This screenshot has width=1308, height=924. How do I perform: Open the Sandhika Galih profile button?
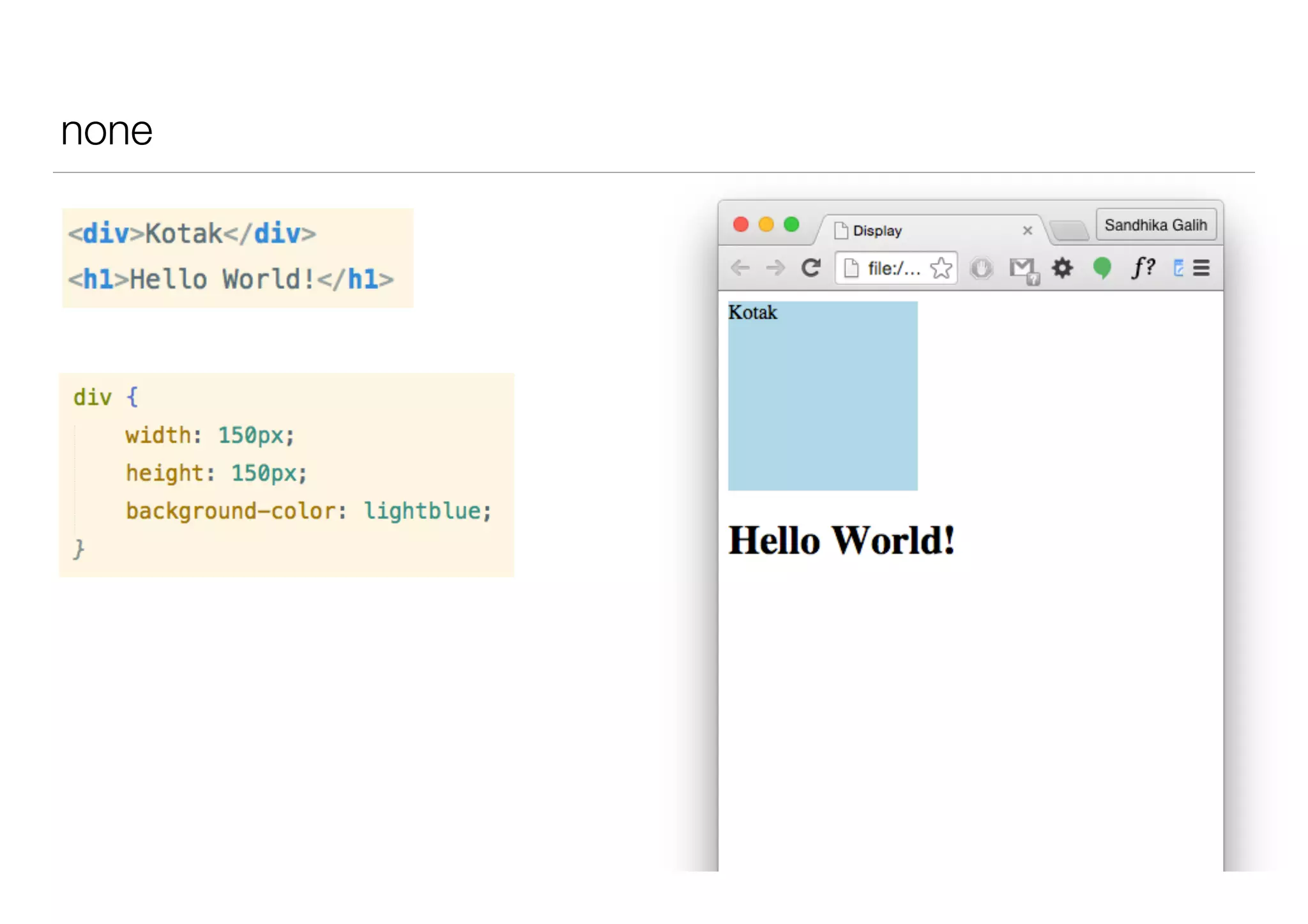tap(1155, 225)
